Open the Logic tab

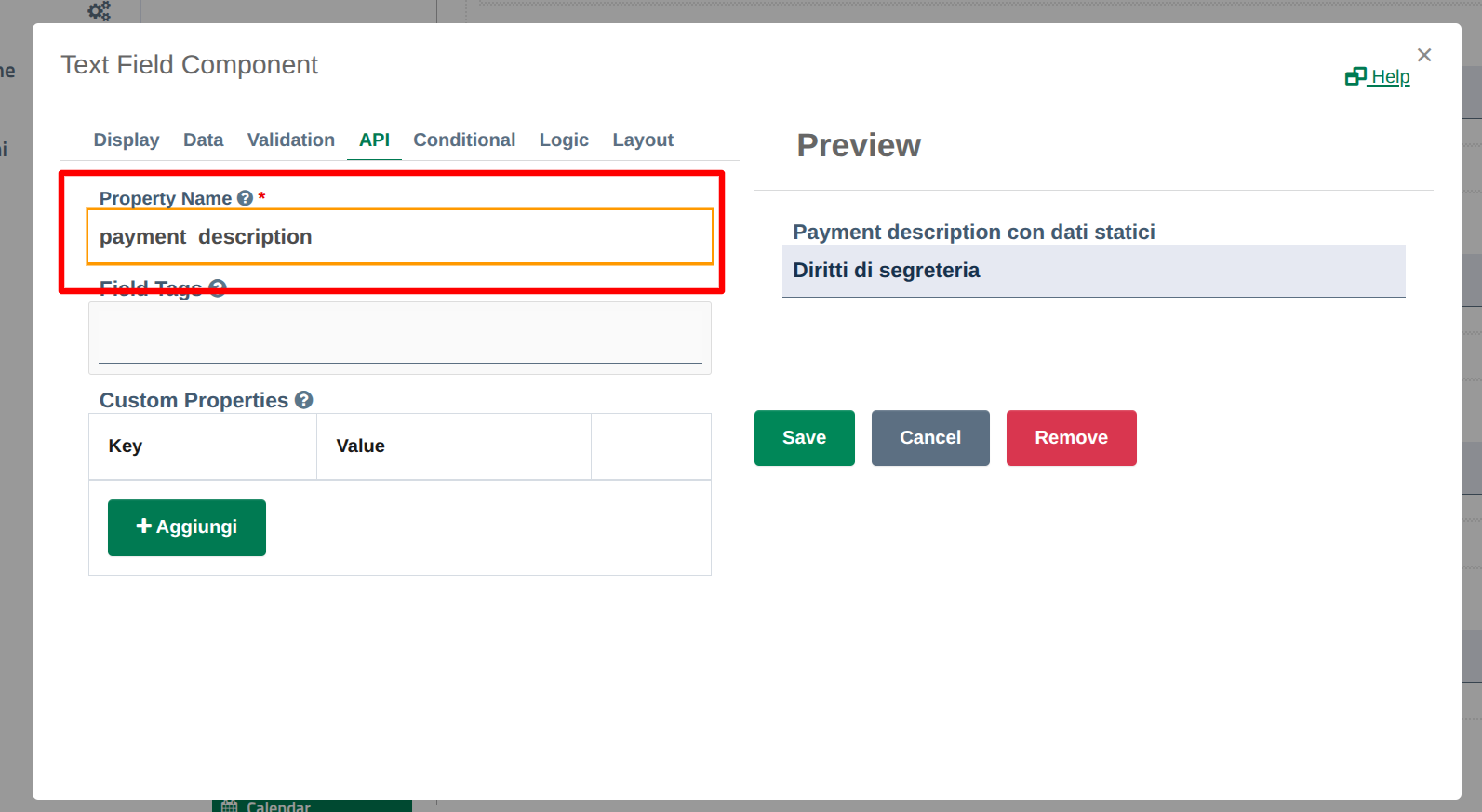[564, 140]
